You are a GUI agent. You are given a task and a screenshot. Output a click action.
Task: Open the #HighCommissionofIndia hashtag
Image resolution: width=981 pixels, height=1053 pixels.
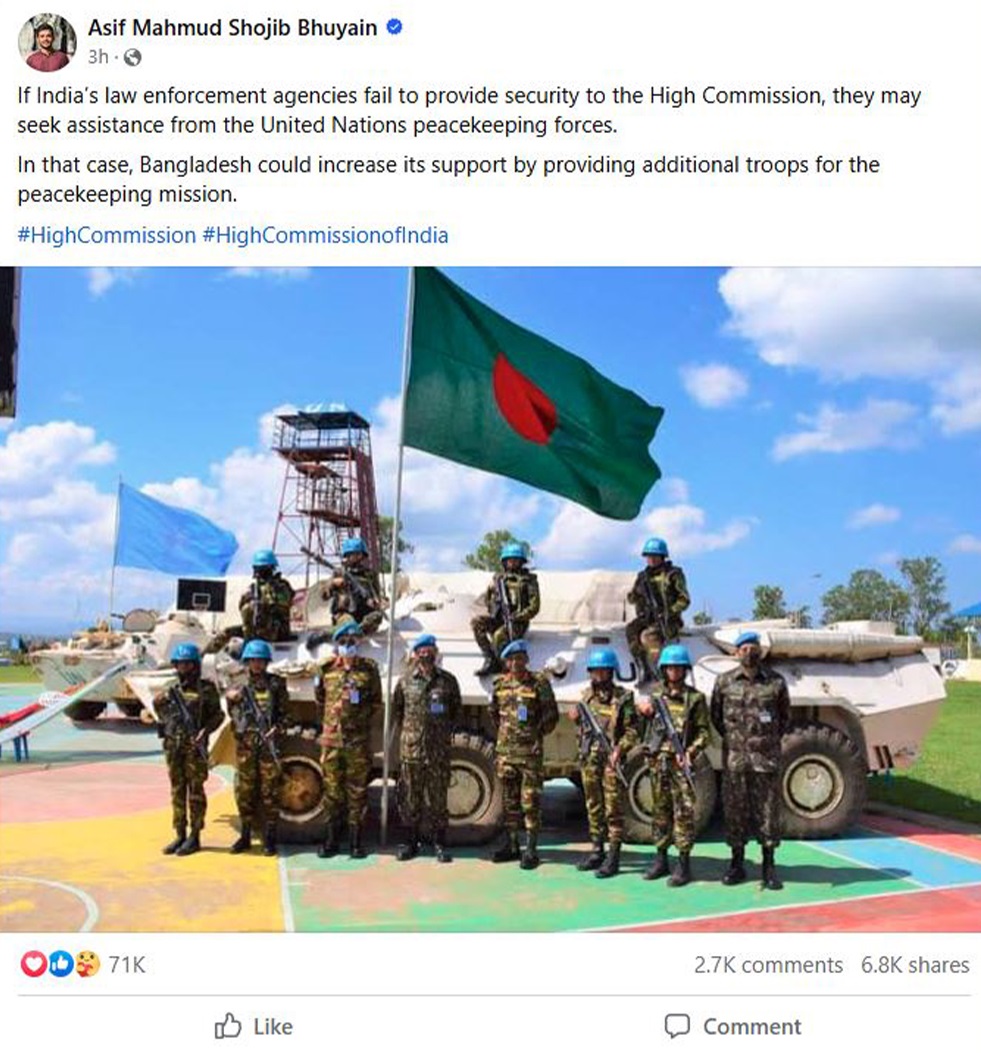(x=325, y=235)
